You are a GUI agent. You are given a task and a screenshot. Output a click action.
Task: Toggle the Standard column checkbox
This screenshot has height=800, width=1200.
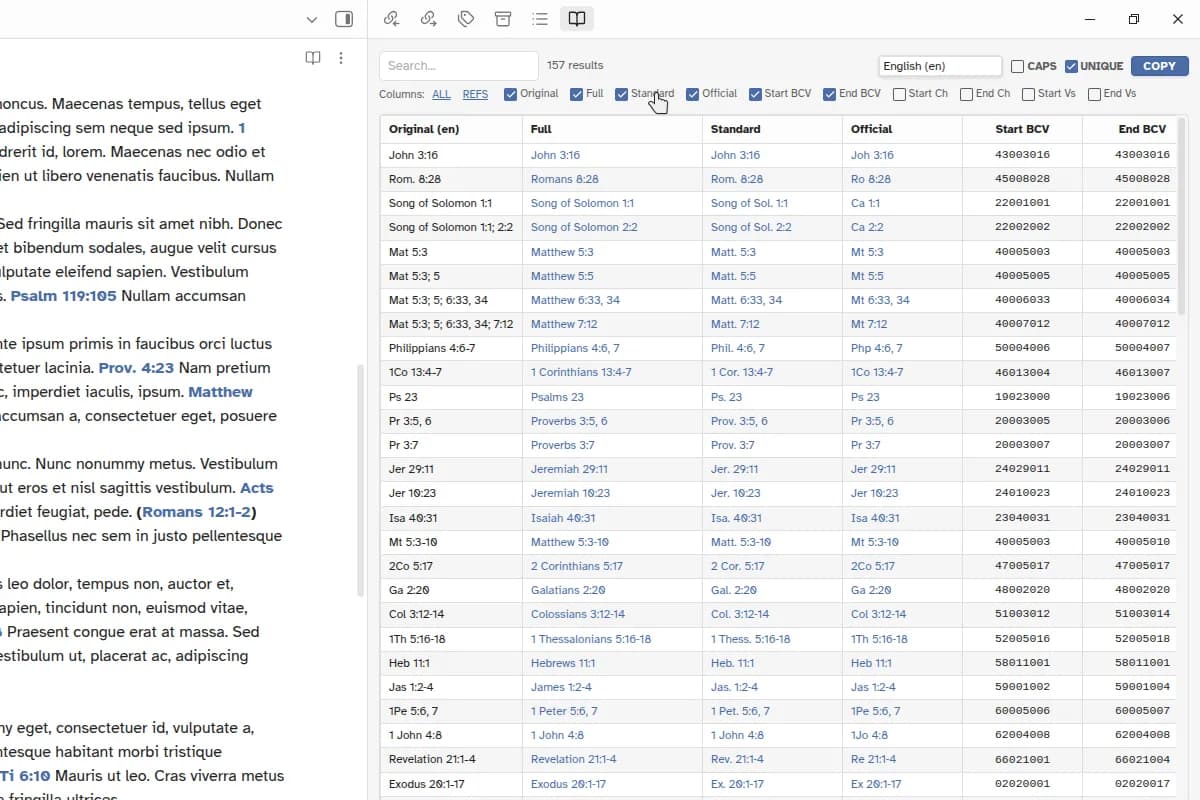pos(621,94)
